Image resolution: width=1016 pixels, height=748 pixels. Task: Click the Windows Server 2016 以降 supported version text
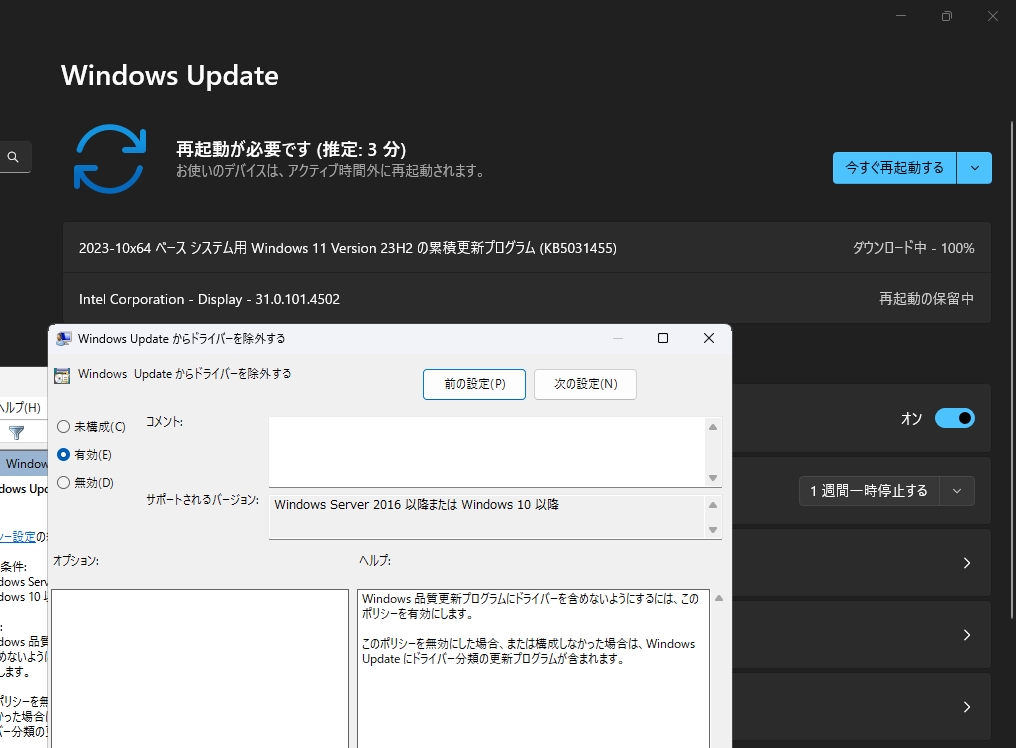(416, 504)
